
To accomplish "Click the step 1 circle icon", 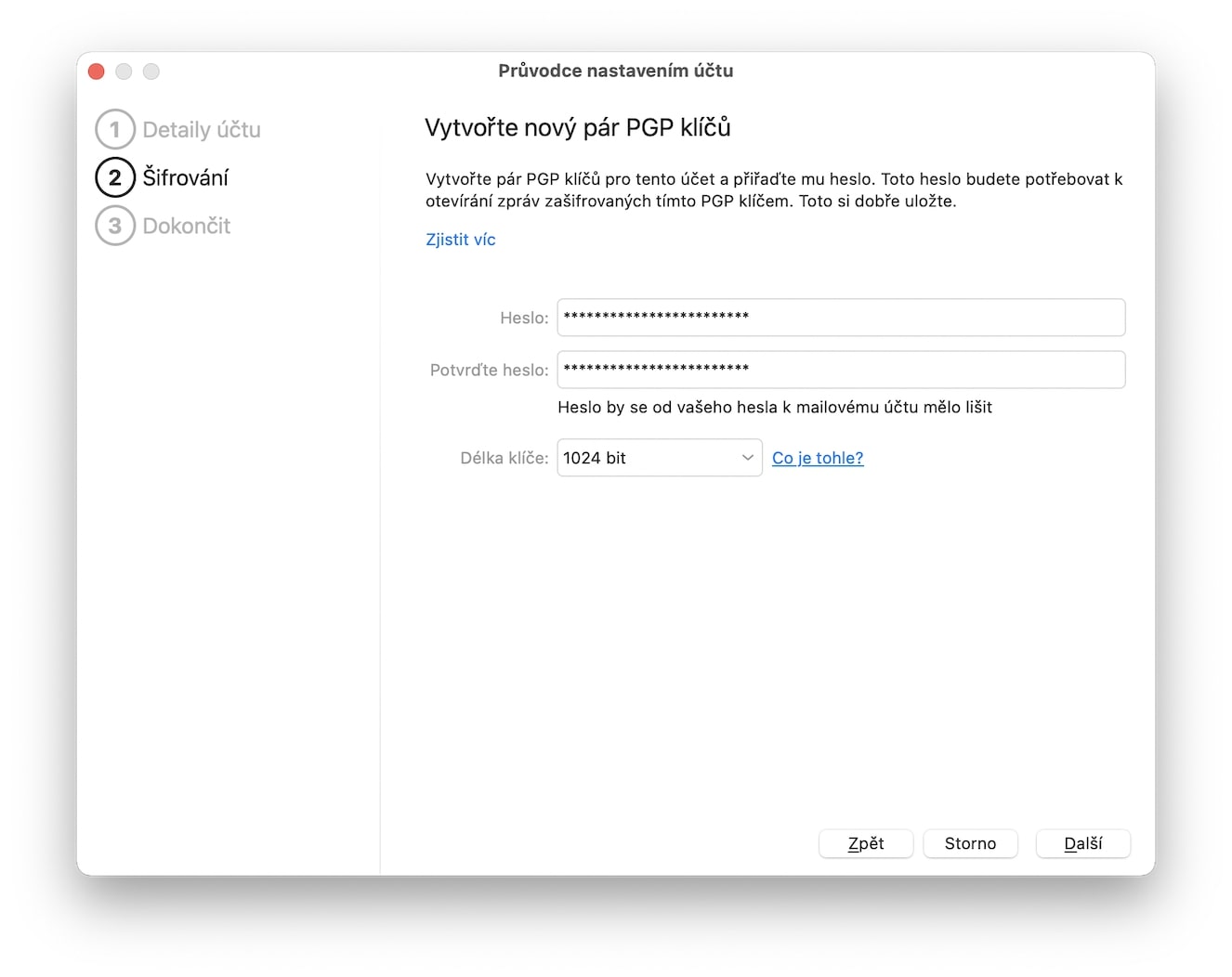I will (x=115, y=130).
